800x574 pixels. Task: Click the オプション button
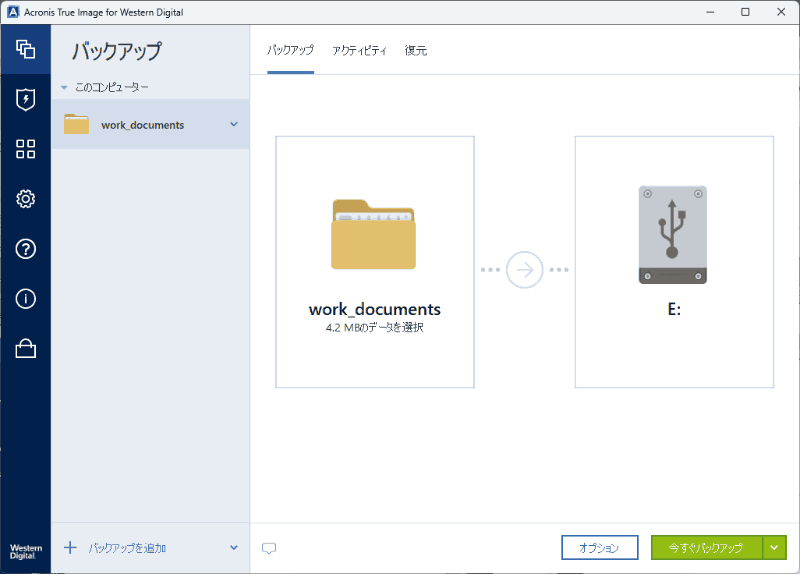point(599,547)
